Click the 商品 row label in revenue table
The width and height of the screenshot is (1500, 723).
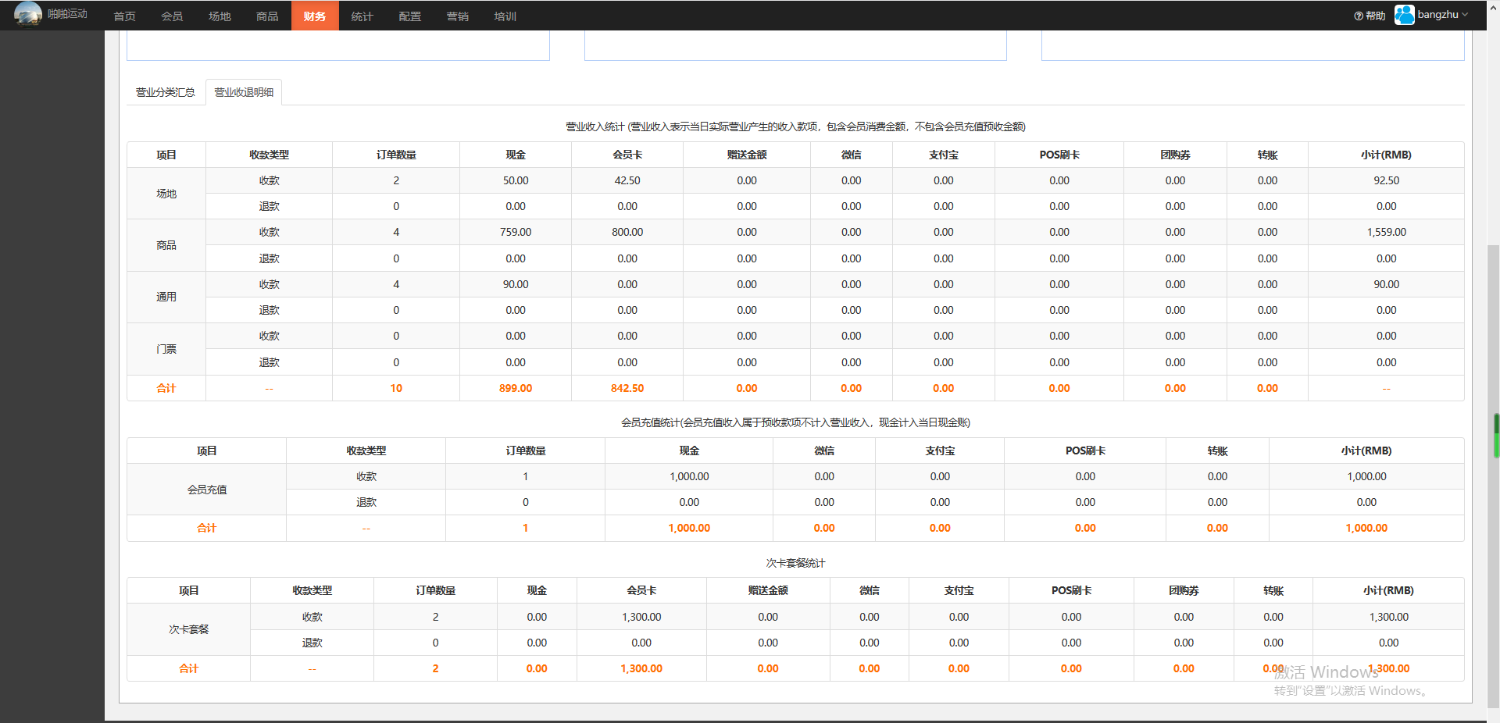166,245
